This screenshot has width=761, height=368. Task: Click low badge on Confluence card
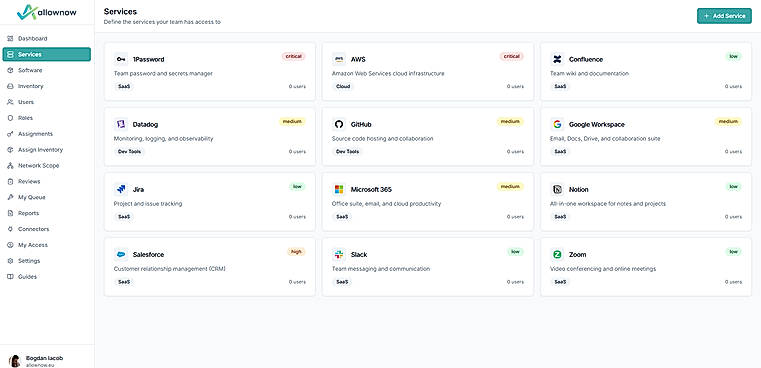click(x=733, y=56)
